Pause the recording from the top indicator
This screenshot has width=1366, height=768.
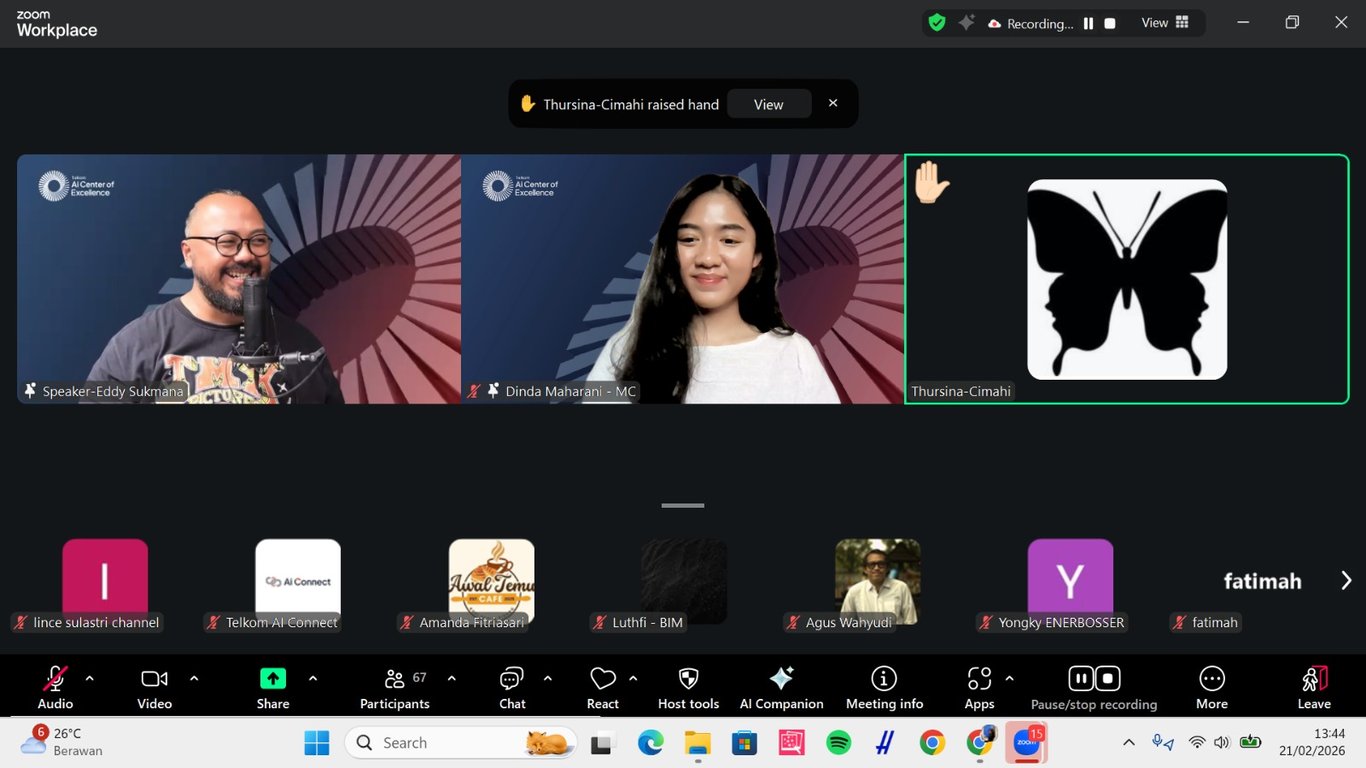coord(1088,23)
